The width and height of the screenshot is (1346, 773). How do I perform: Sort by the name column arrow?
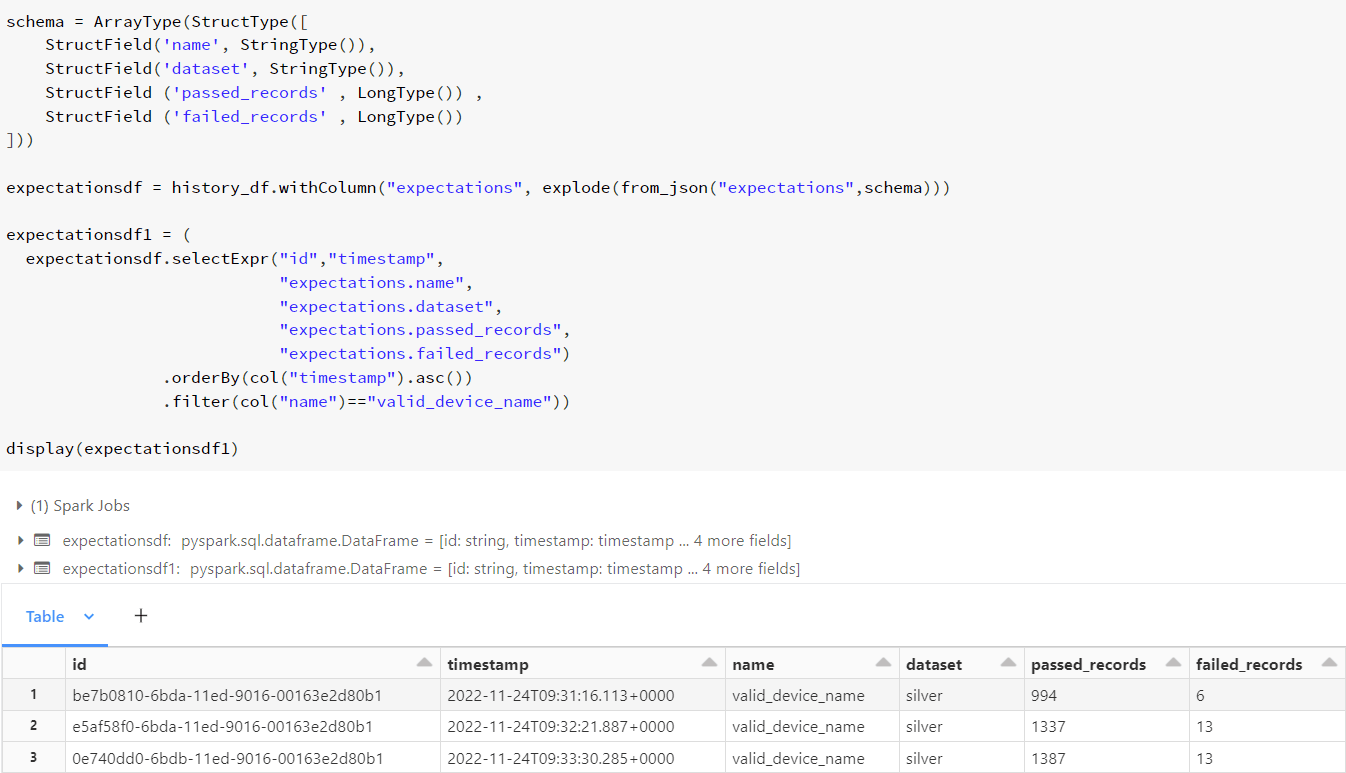(x=882, y=664)
